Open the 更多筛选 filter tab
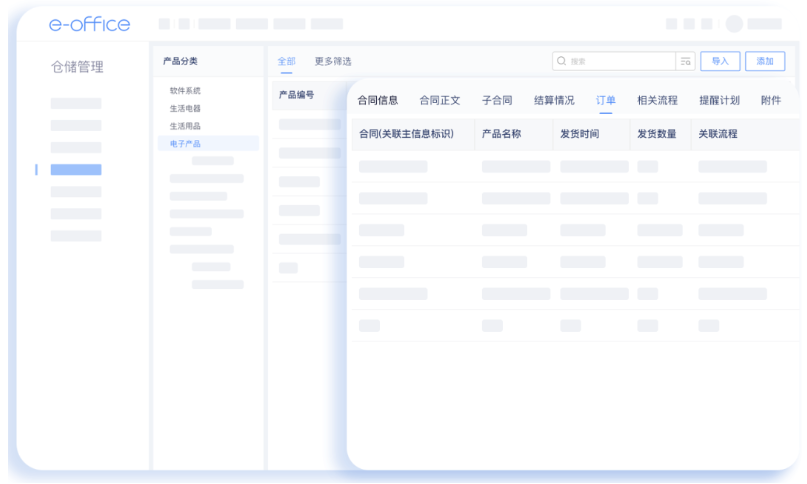This screenshot has height=484, width=807. pyautogui.click(x=333, y=61)
